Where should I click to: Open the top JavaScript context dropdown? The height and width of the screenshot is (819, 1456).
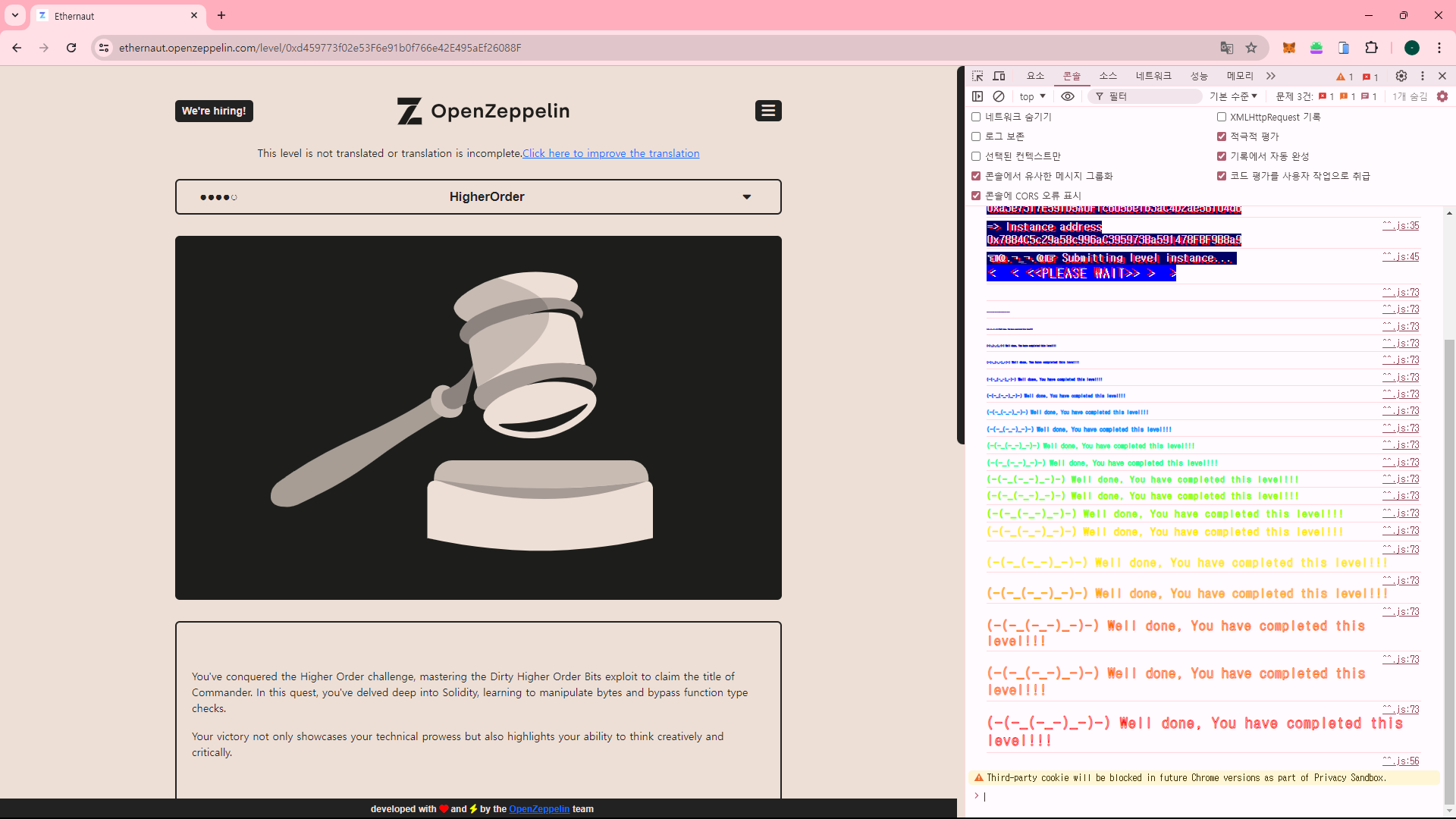1033,96
